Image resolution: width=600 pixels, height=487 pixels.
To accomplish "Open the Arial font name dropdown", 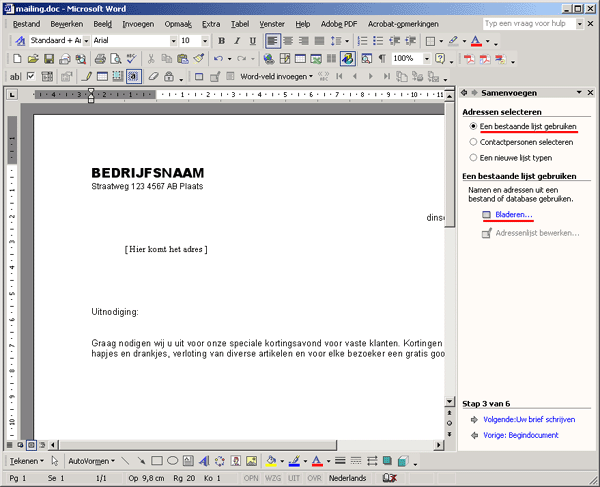I will pyautogui.click(x=167, y=41).
